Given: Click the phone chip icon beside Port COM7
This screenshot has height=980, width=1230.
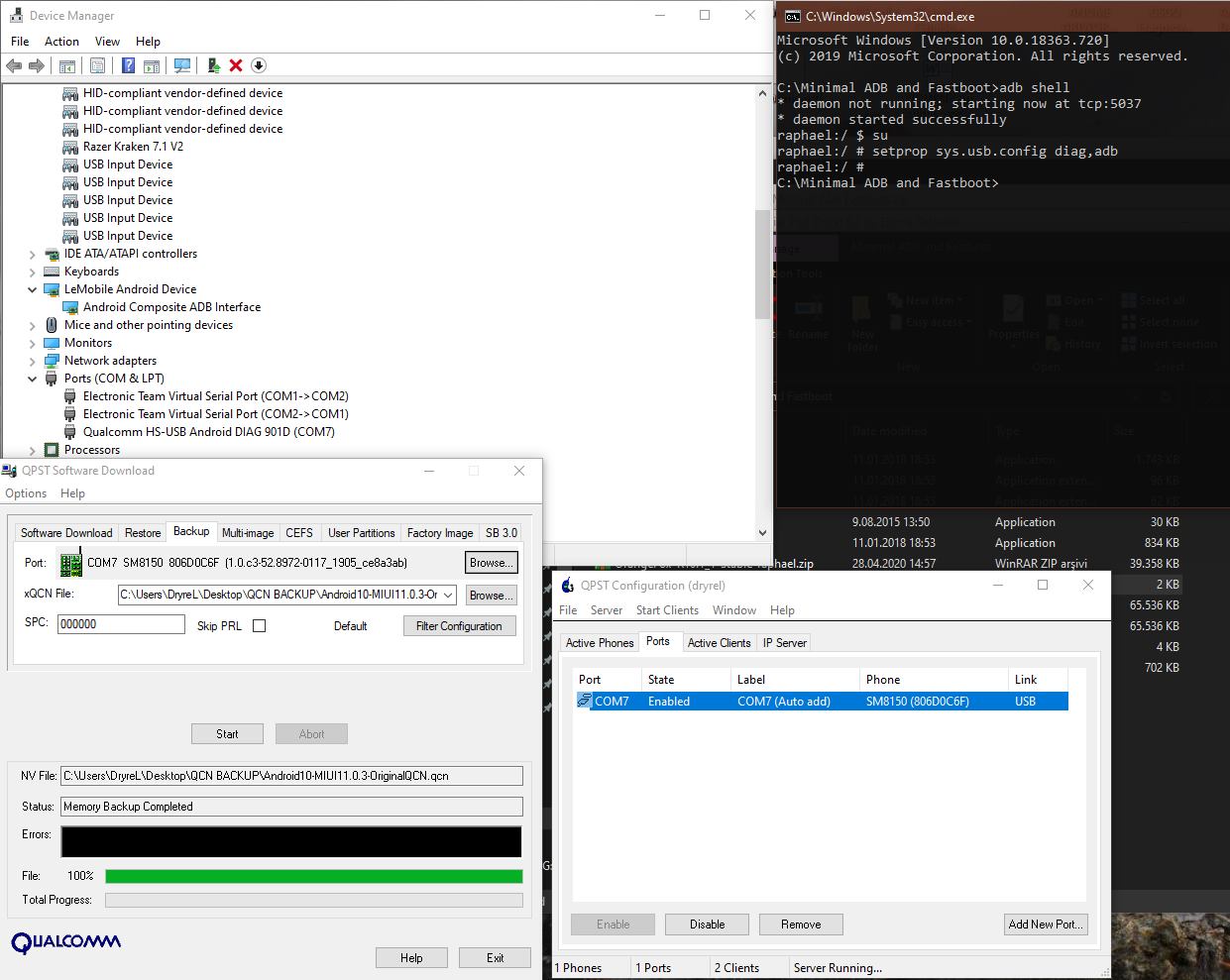Looking at the screenshot, I should pyautogui.click(x=70, y=564).
